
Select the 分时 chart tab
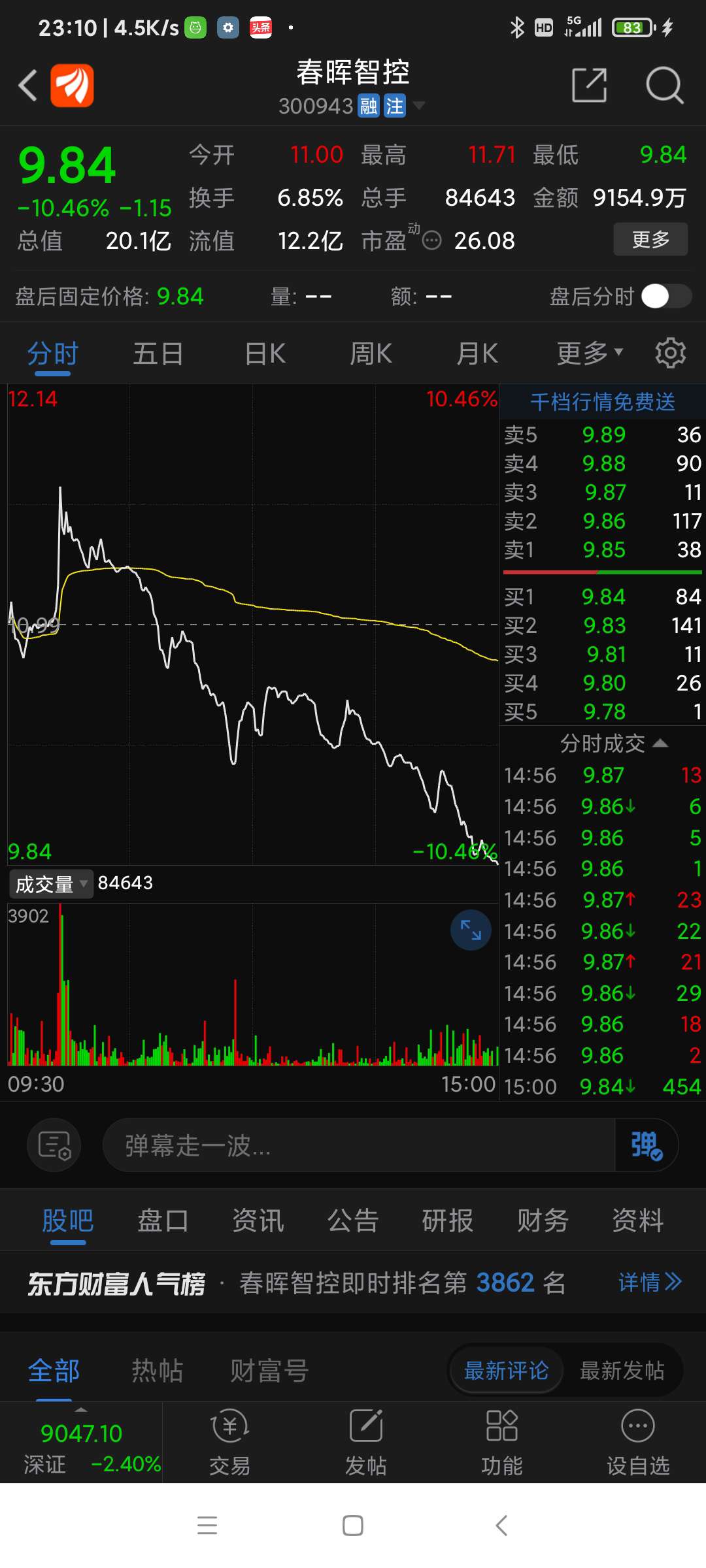point(52,354)
